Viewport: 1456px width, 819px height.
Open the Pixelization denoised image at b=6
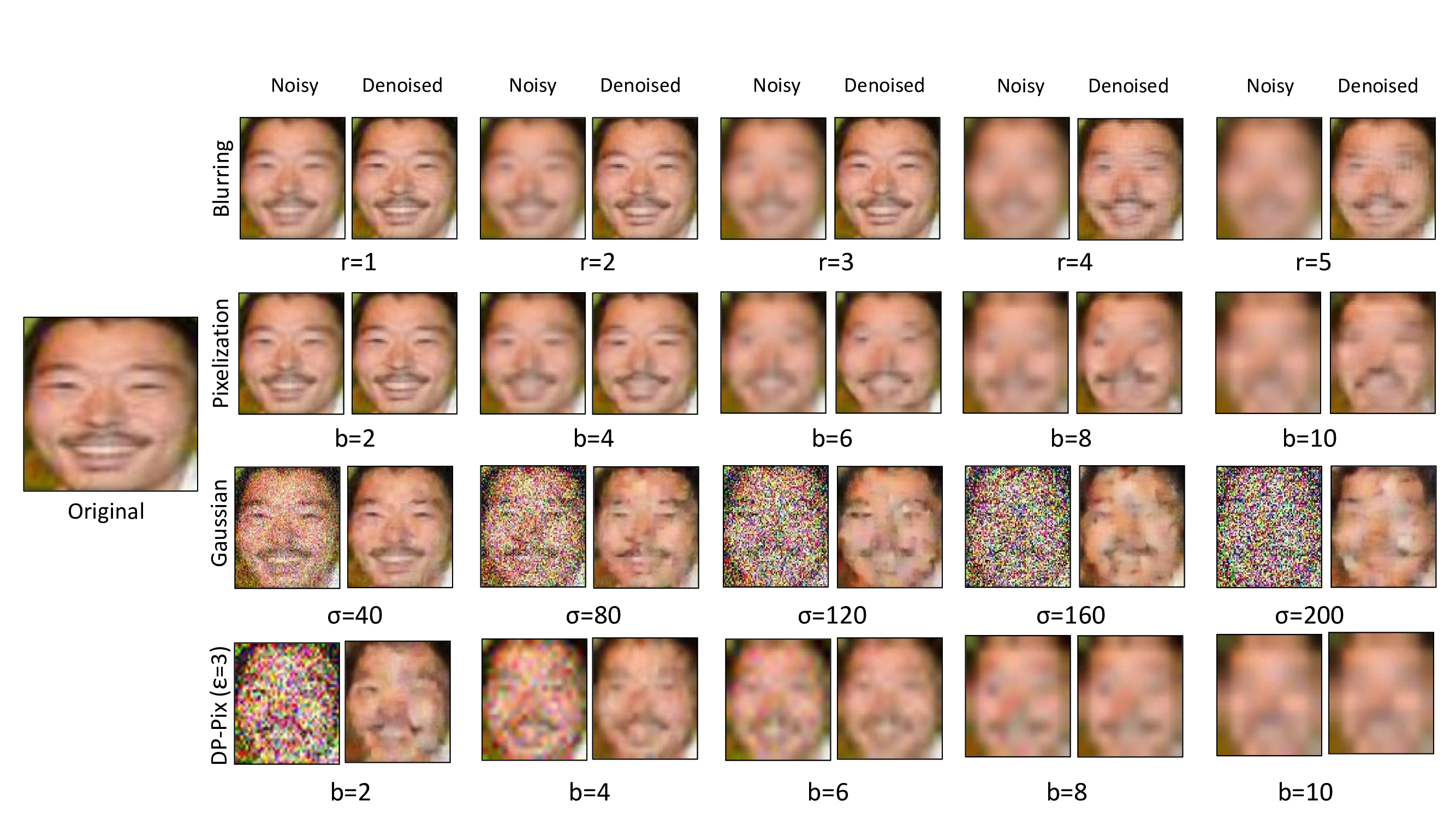pos(889,353)
